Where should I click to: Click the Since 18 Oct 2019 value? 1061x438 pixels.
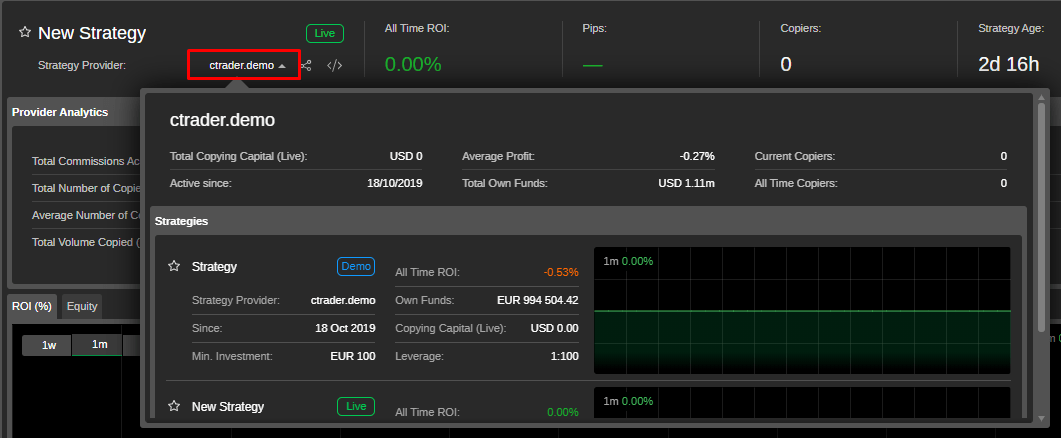click(345, 328)
